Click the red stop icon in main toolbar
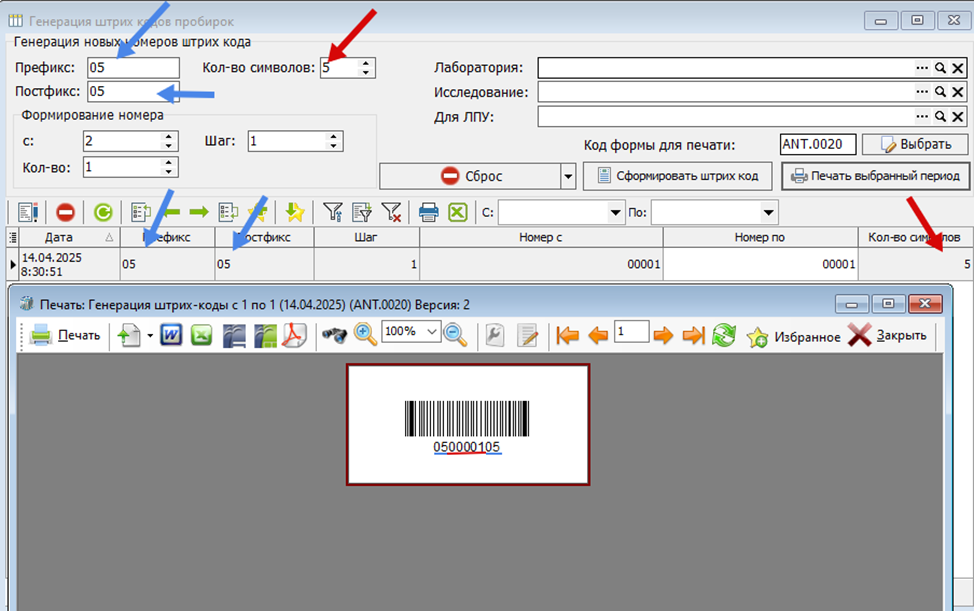This screenshot has height=611, width=974. (65, 212)
